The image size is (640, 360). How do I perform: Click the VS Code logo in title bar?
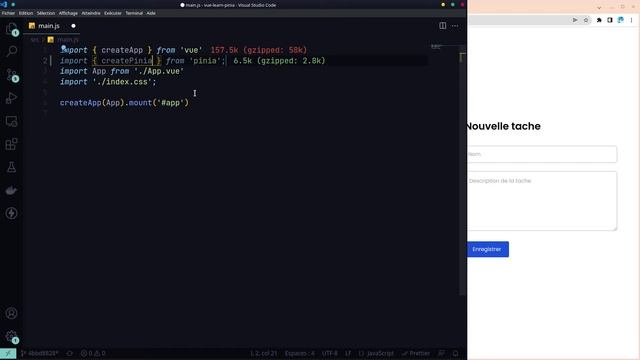point(4,4)
